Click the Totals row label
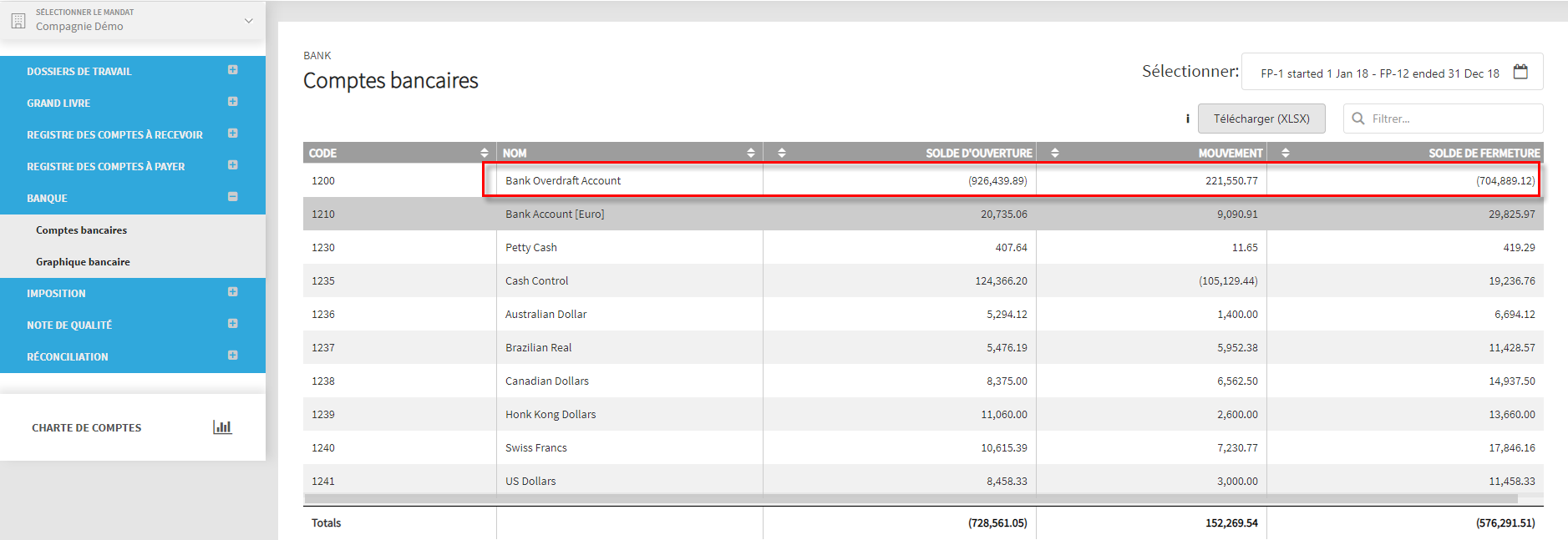The width and height of the screenshot is (1568, 540). point(326,522)
